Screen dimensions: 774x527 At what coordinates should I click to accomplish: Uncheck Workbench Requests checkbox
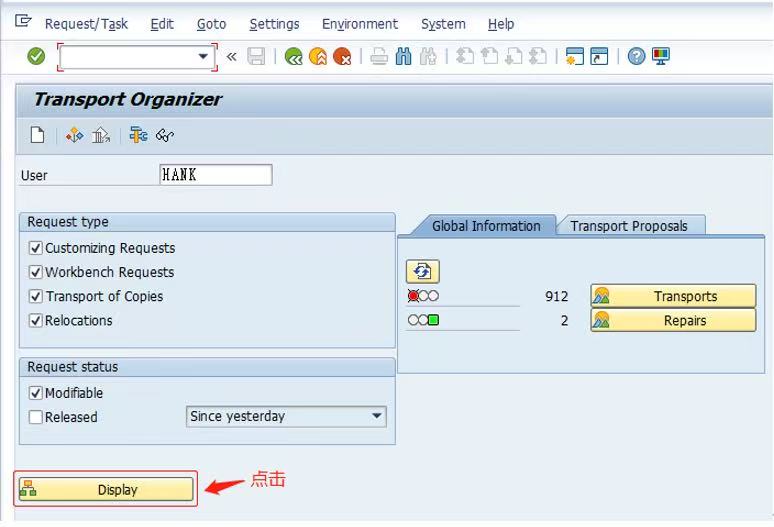(35, 272)
